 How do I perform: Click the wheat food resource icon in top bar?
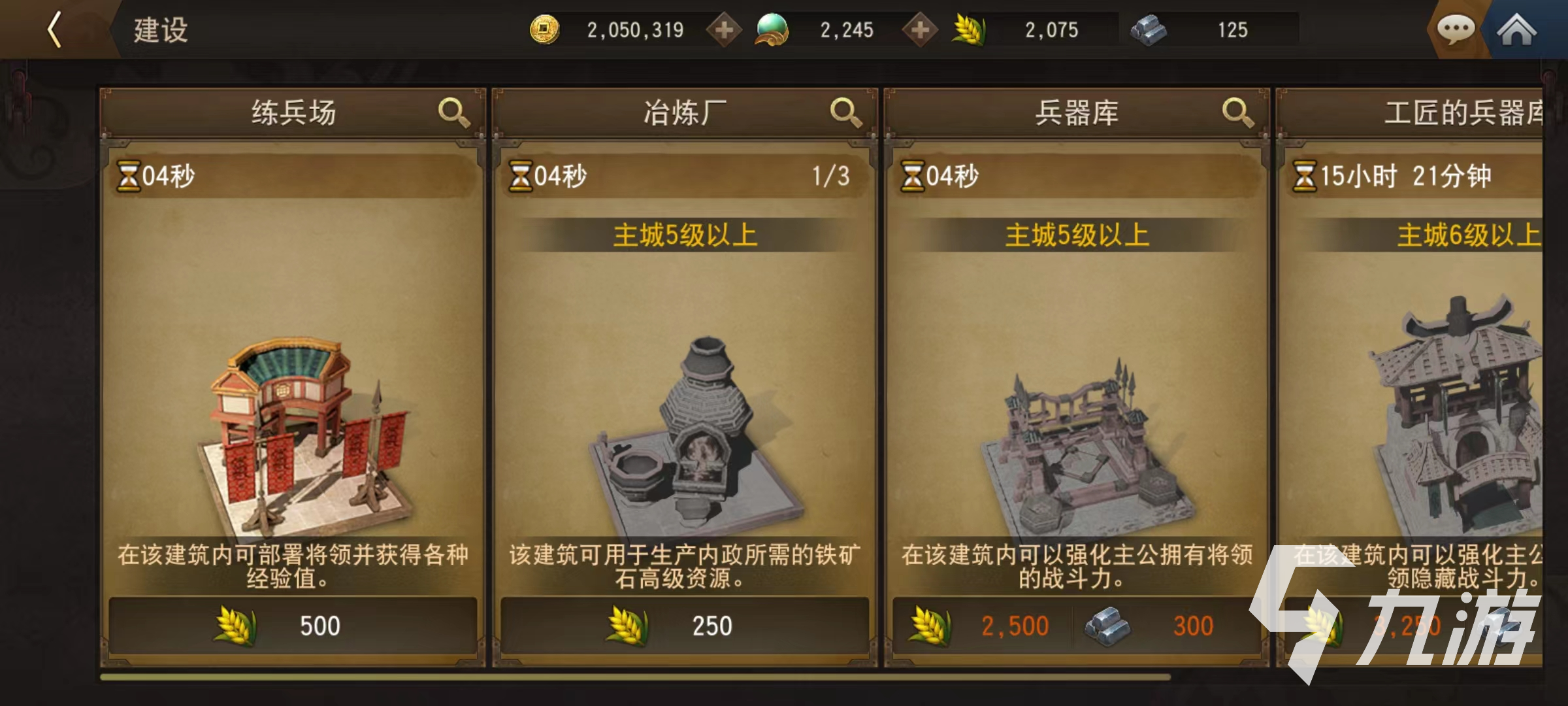969,30
